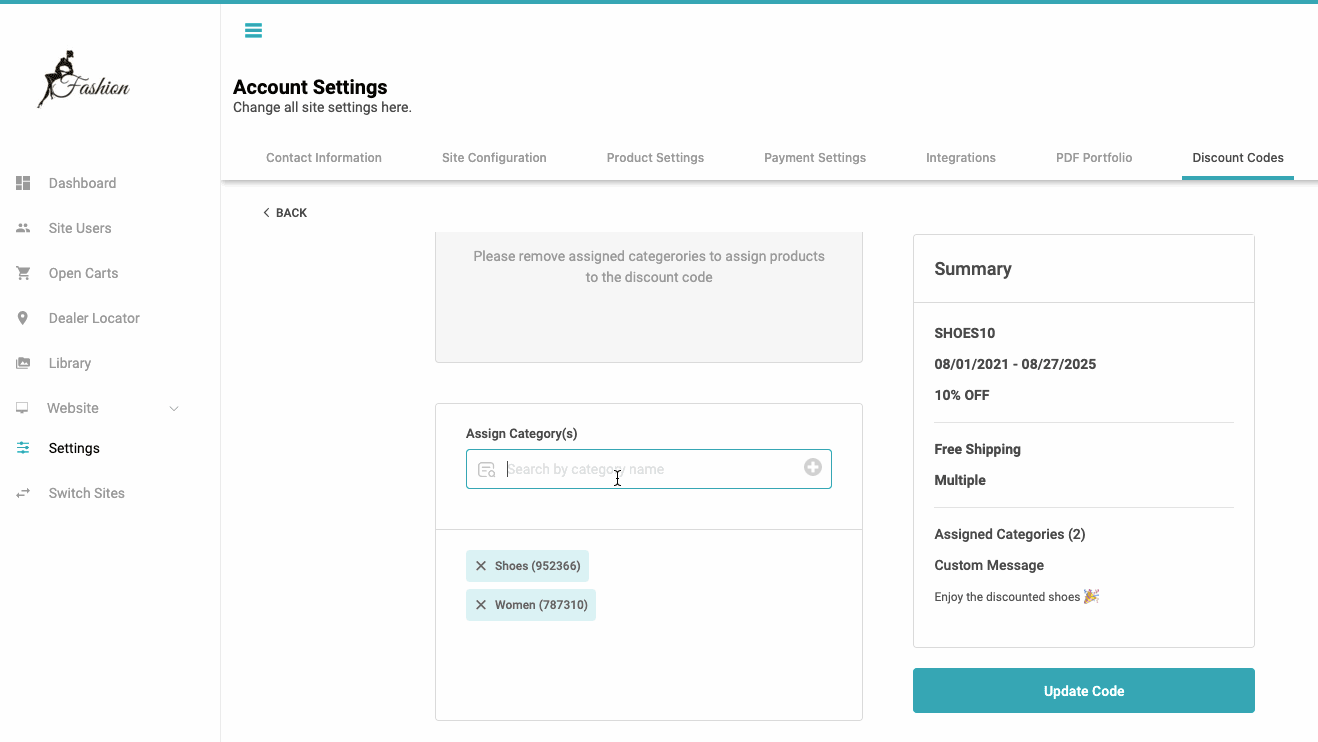Click the Library images icon
This screenshot has height=742, width=1318.
[23, 363]
